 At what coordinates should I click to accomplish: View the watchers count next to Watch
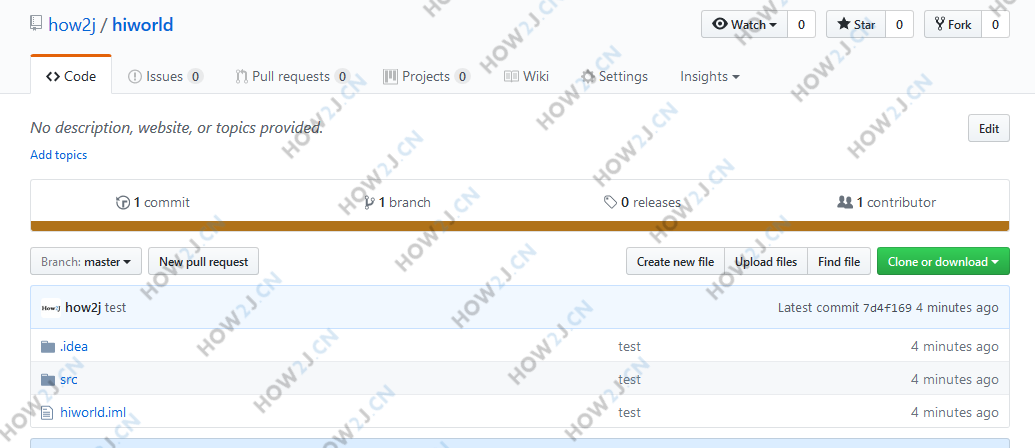[x=801, y=24]
